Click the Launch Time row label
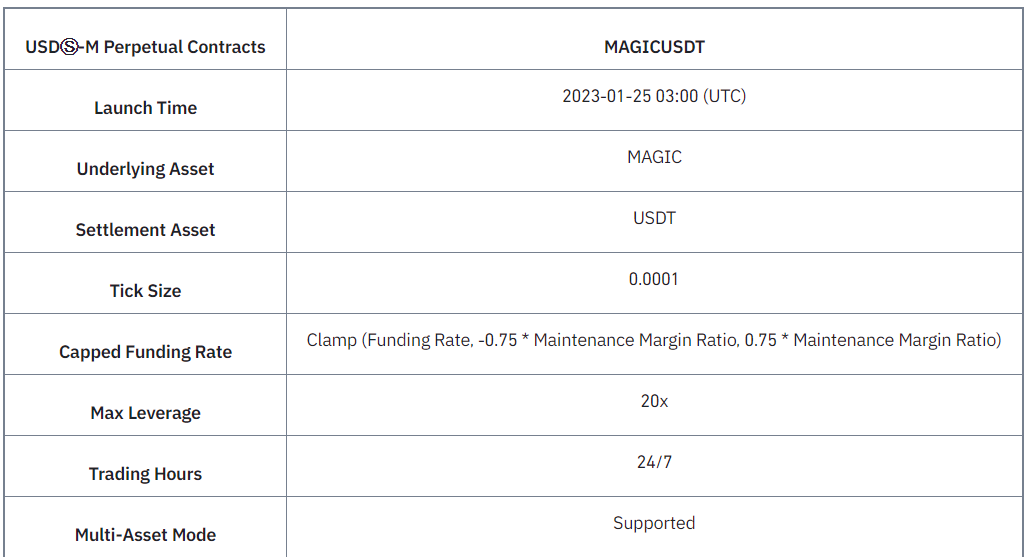1028x557 pixels. 145,108
